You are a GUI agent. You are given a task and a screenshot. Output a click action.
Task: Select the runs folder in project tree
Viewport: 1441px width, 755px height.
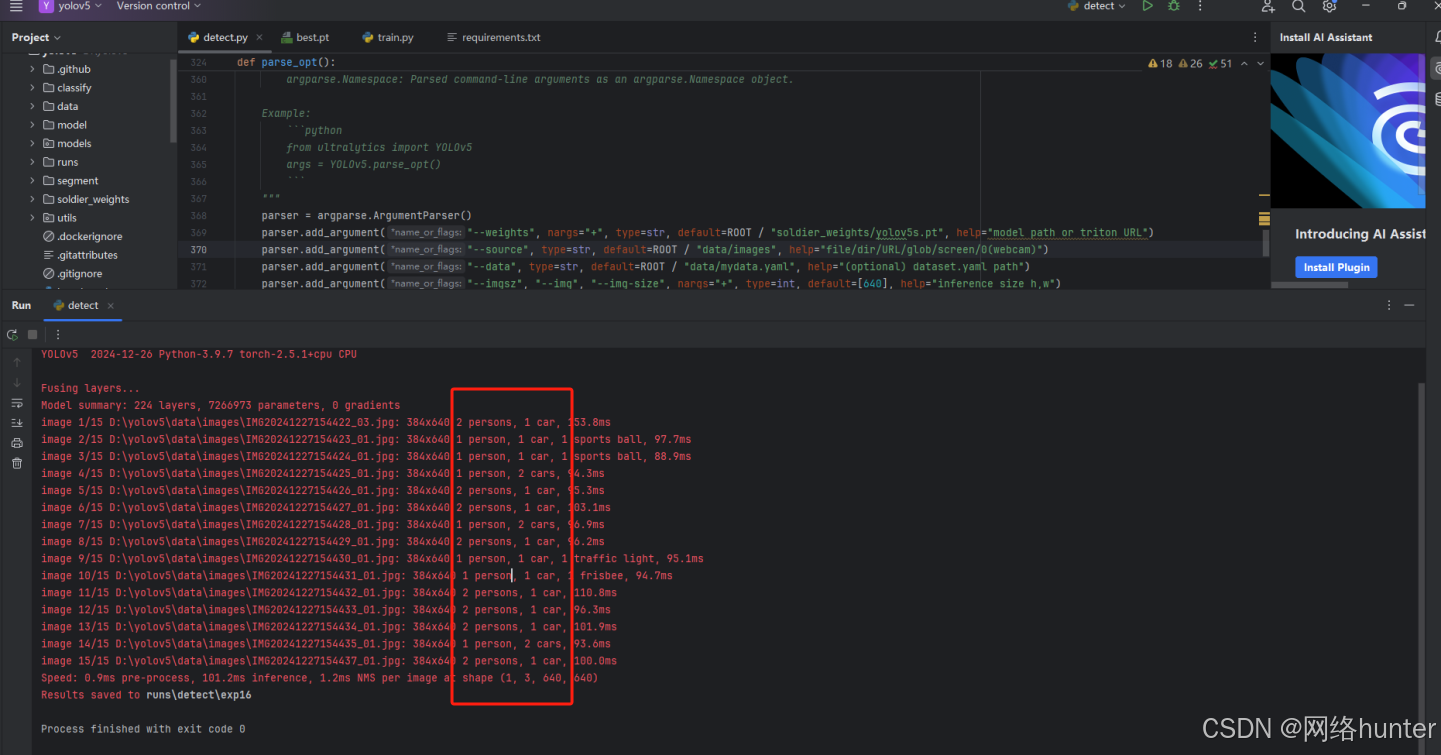(x=67, y=162)
